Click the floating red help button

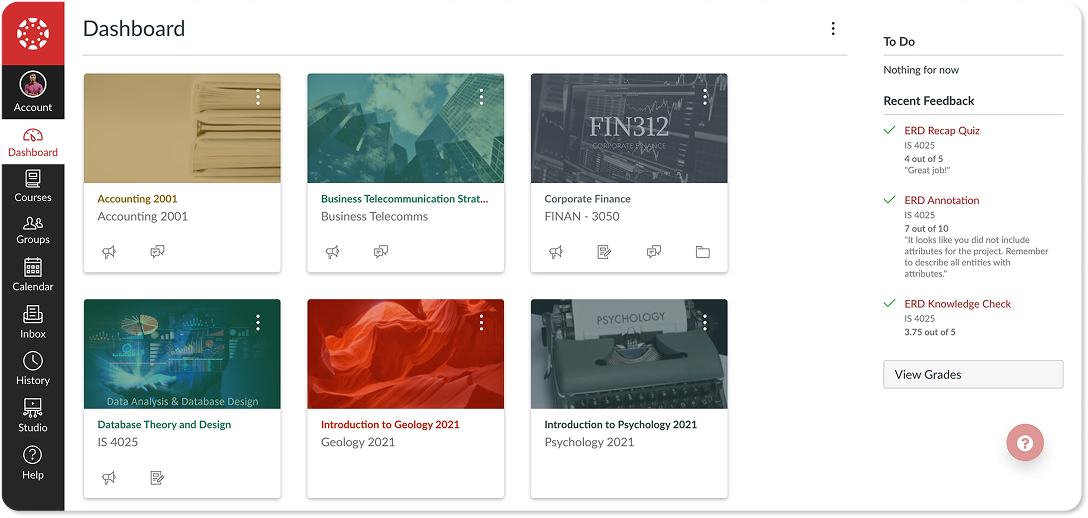[x=1025, y=443]
